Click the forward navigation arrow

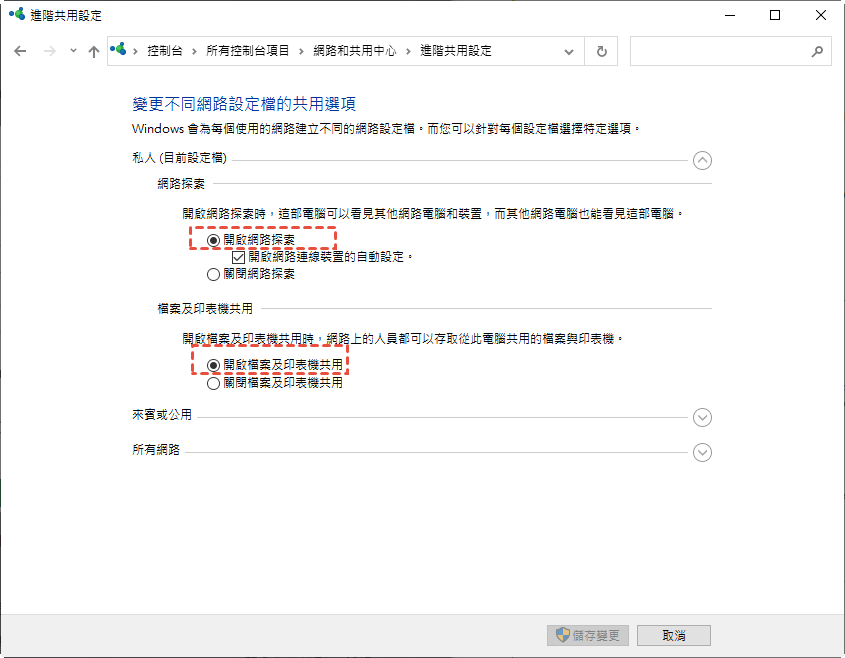tap(50, 51)
